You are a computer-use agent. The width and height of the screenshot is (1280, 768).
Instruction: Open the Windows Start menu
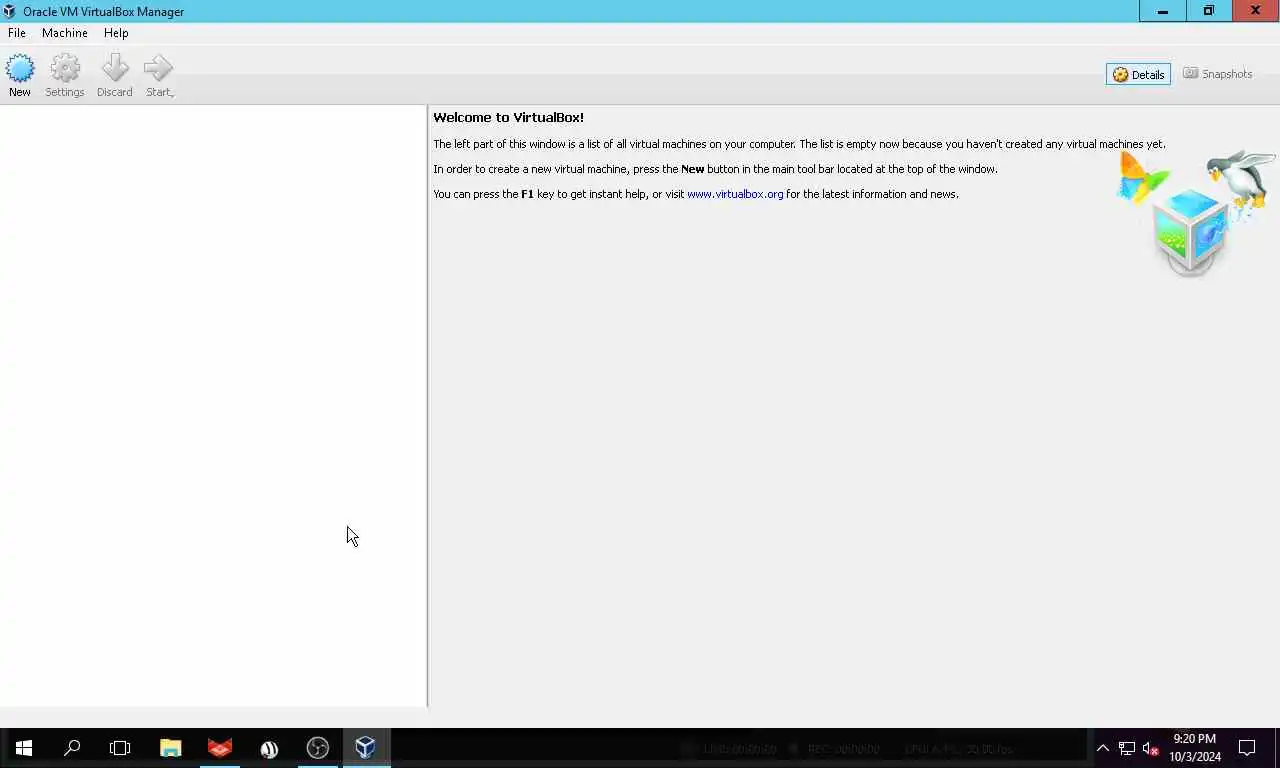pyautogui.click(x=24, y=748)
